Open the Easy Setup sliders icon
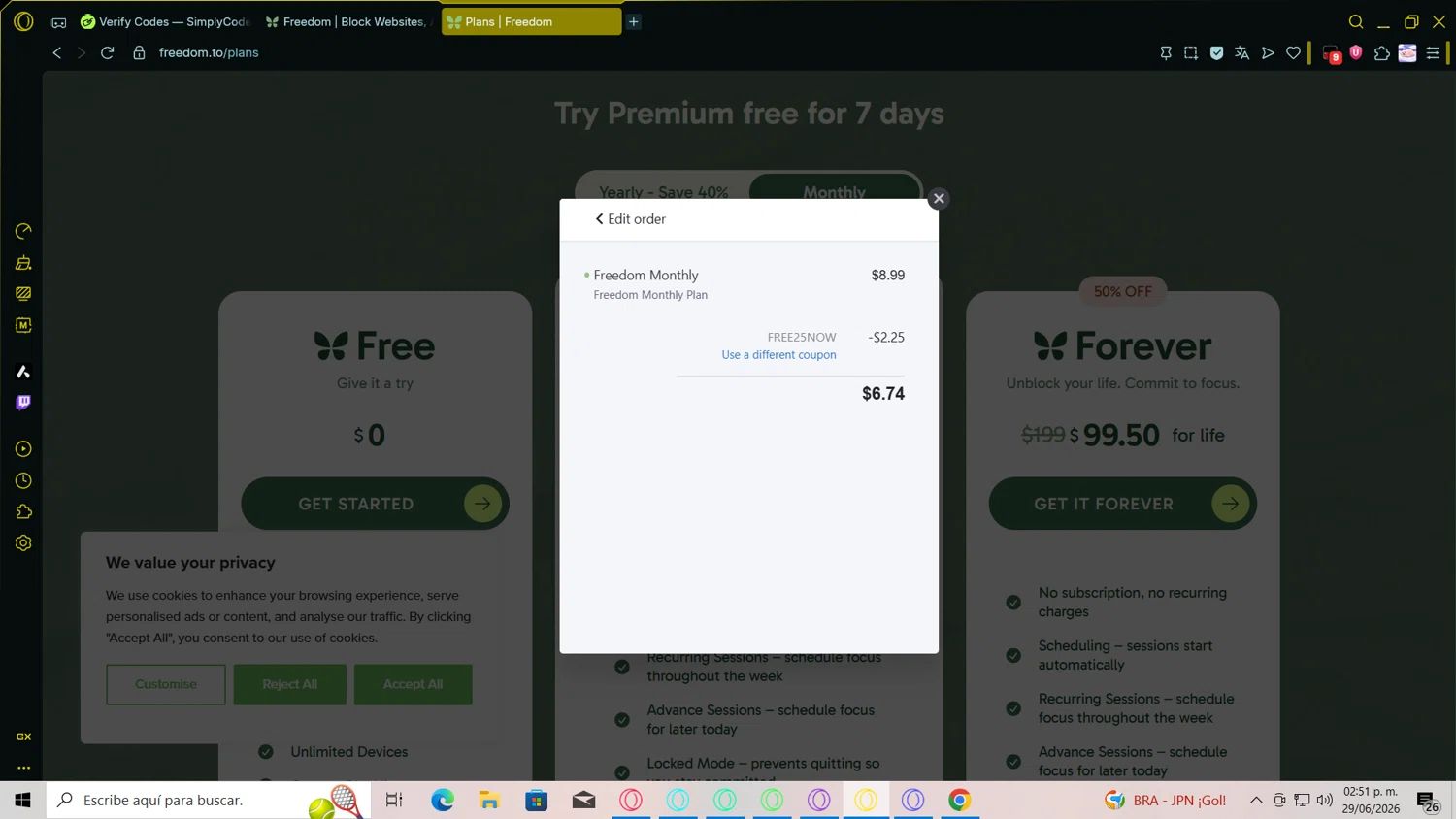This screenshot has width=1456, height=819. tap(1433, 53)
